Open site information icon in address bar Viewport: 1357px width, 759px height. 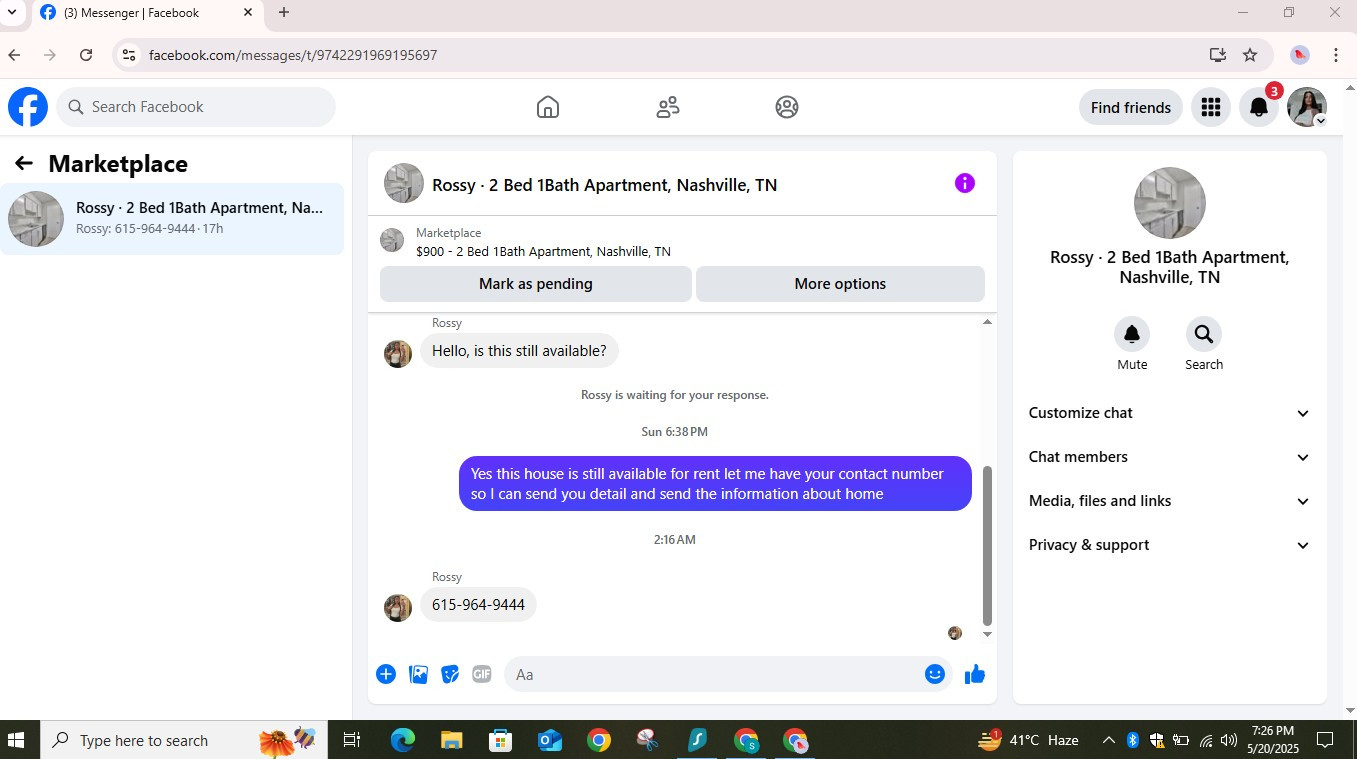[x=128, y=55]
